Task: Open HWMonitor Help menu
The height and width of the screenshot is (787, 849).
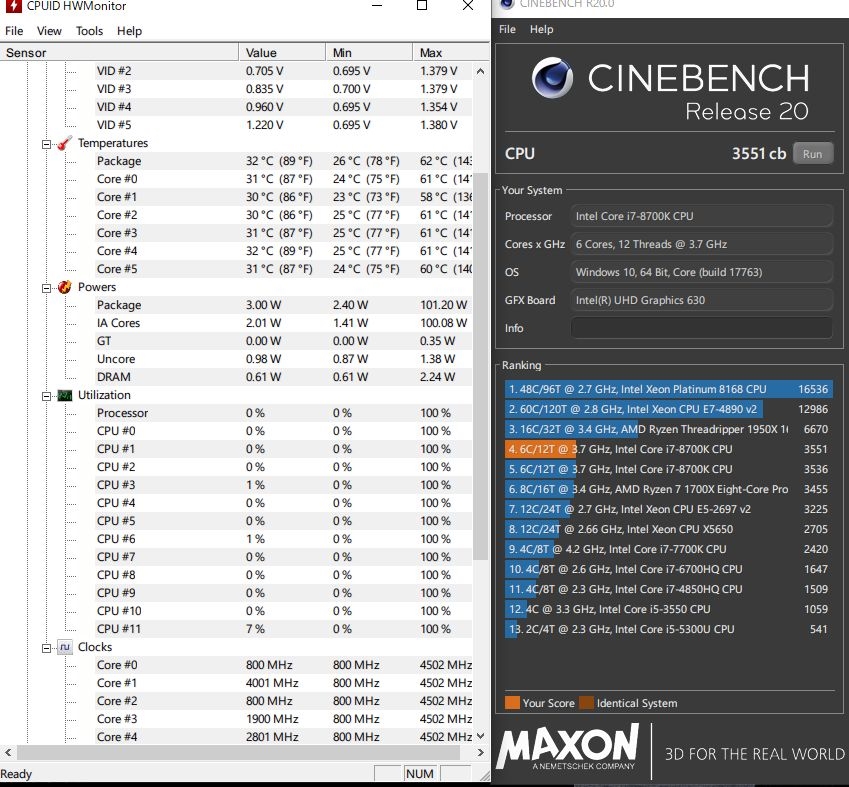Action: coord(129,31)
